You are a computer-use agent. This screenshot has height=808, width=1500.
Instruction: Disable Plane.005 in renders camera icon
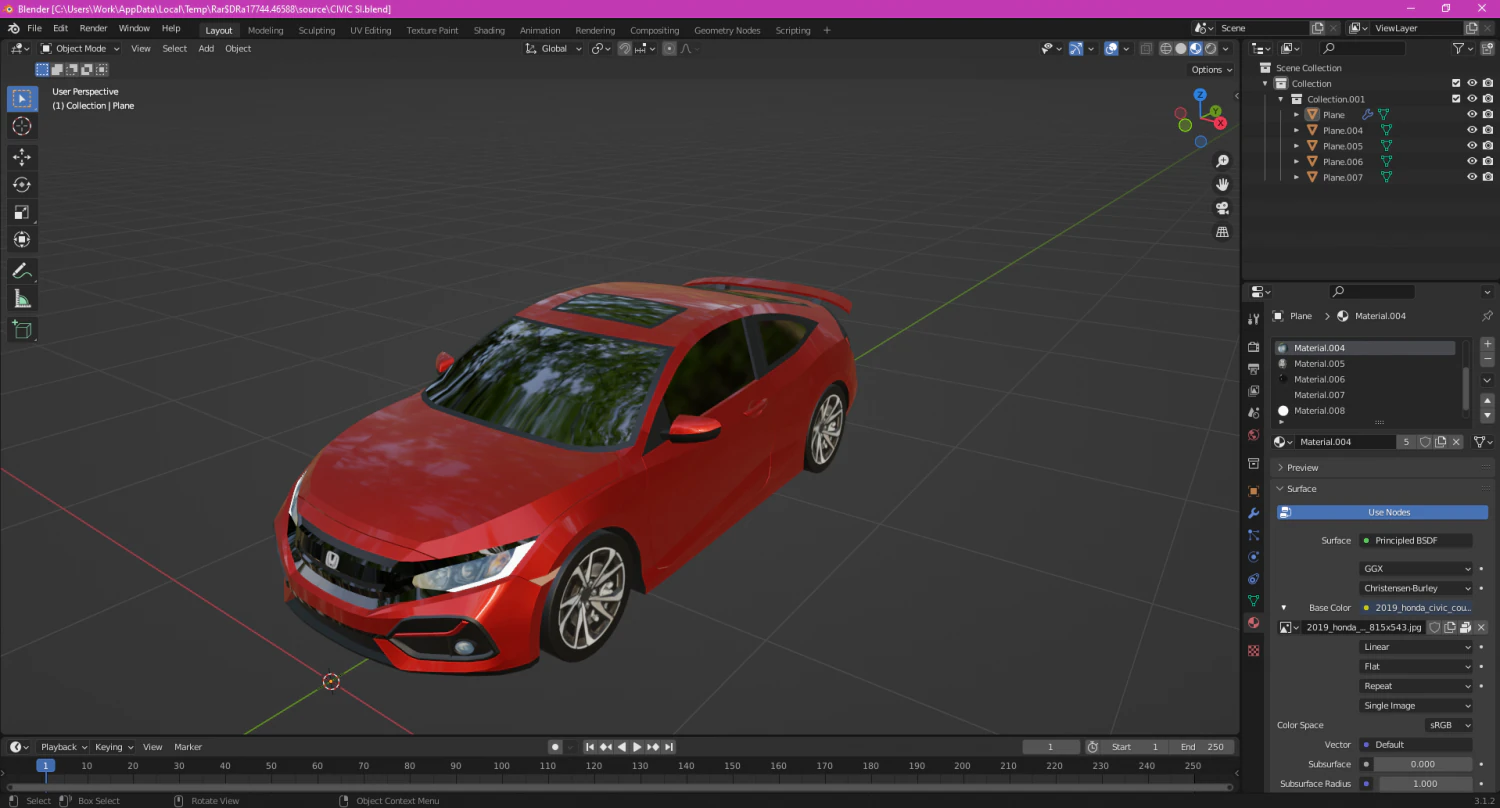point(1488,146)
